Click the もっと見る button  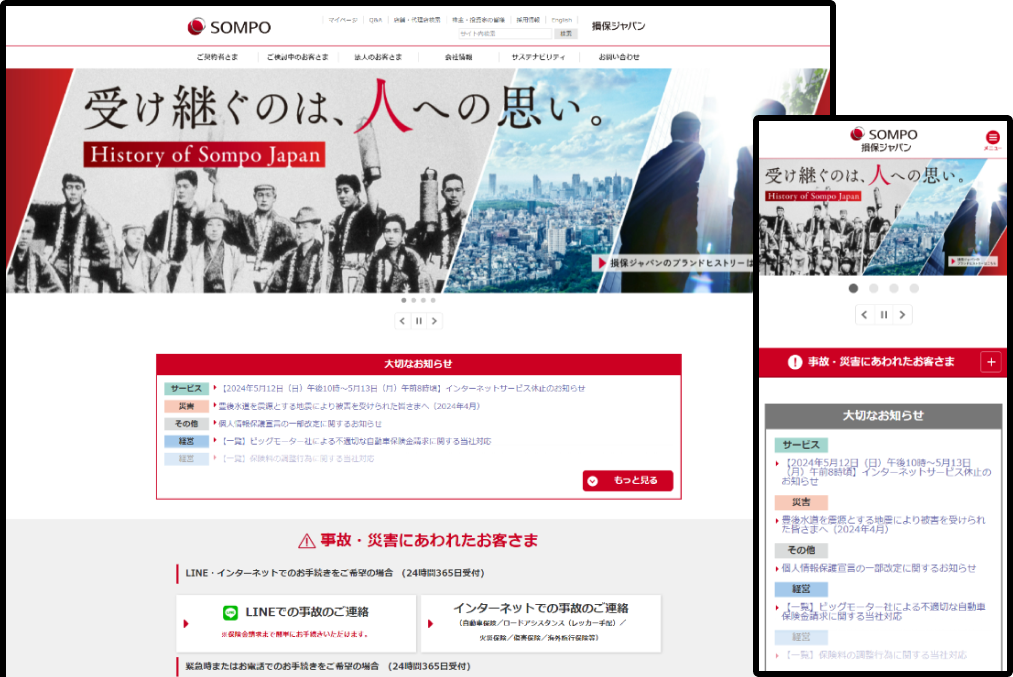(x=628, y=481)
